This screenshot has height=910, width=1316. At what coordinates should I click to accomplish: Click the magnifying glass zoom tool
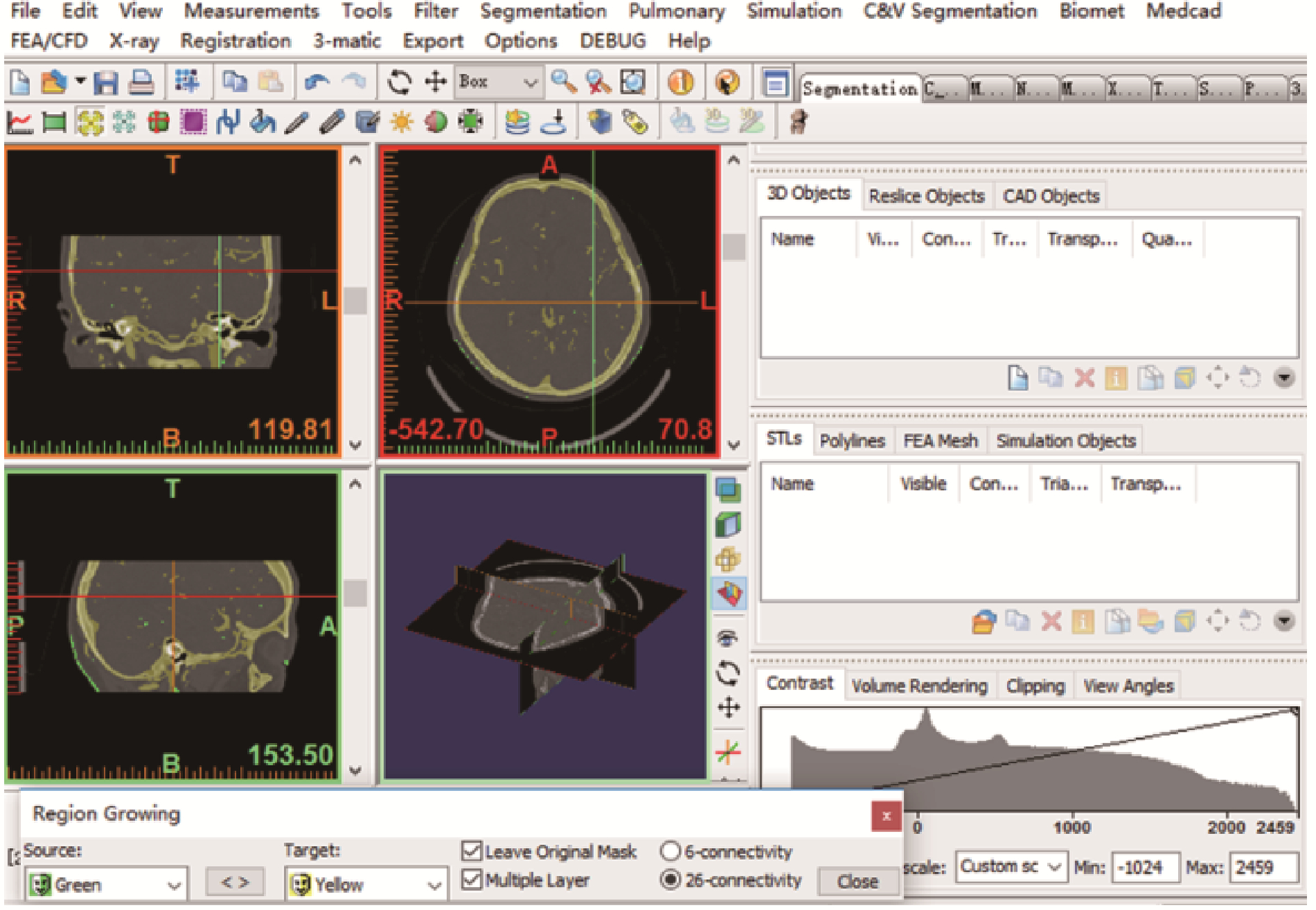[x=563, y=83]
